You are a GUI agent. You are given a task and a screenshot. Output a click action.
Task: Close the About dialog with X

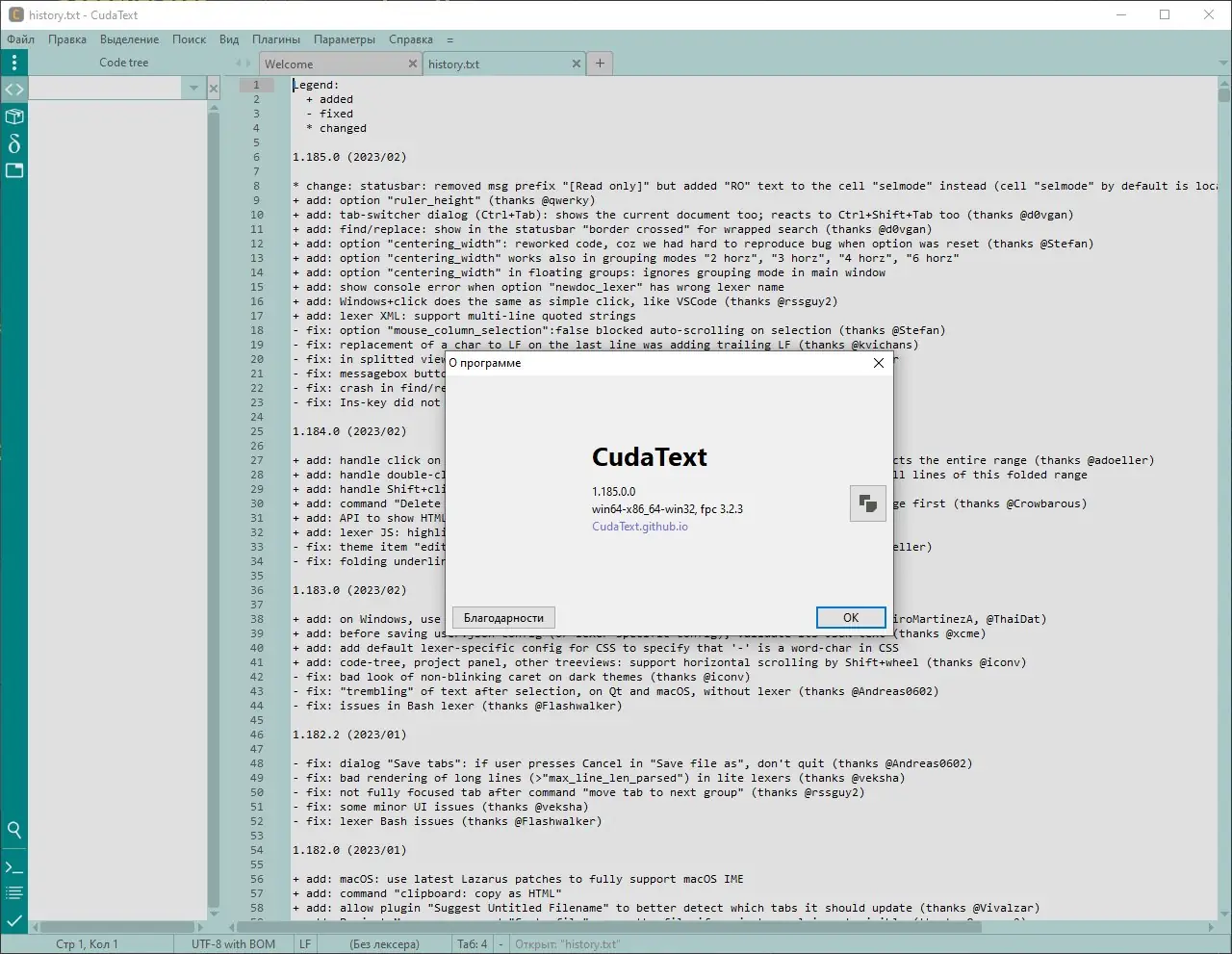click(x=878, y=363)
